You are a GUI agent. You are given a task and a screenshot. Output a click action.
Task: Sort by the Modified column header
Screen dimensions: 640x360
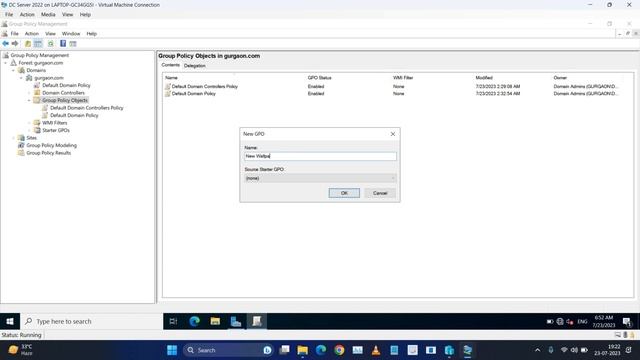pos(484,78)
